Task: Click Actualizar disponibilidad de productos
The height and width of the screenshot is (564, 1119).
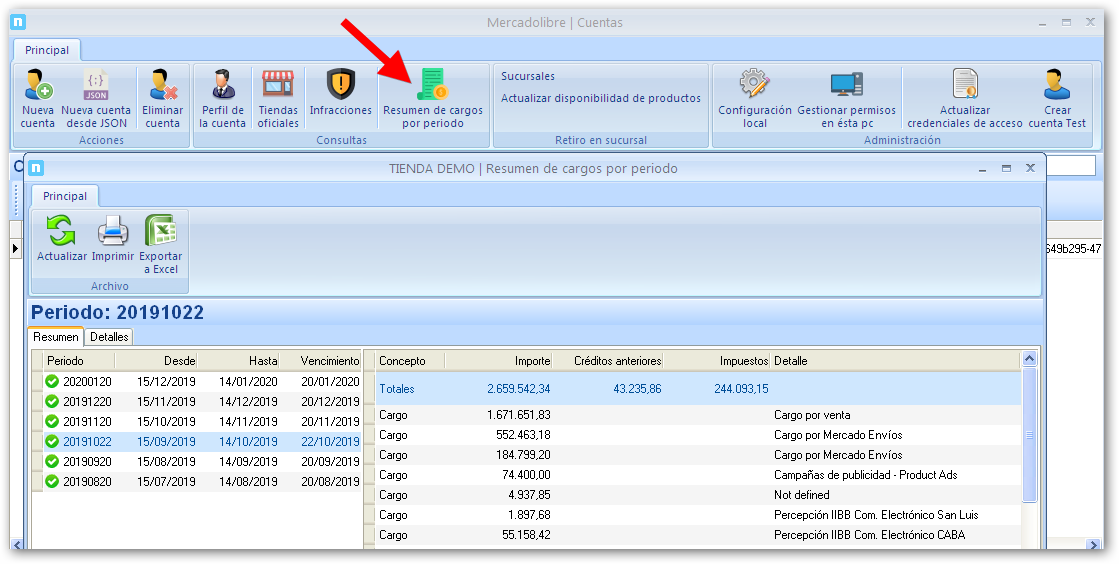Action: pyautogui.click(x=600, y=98)
